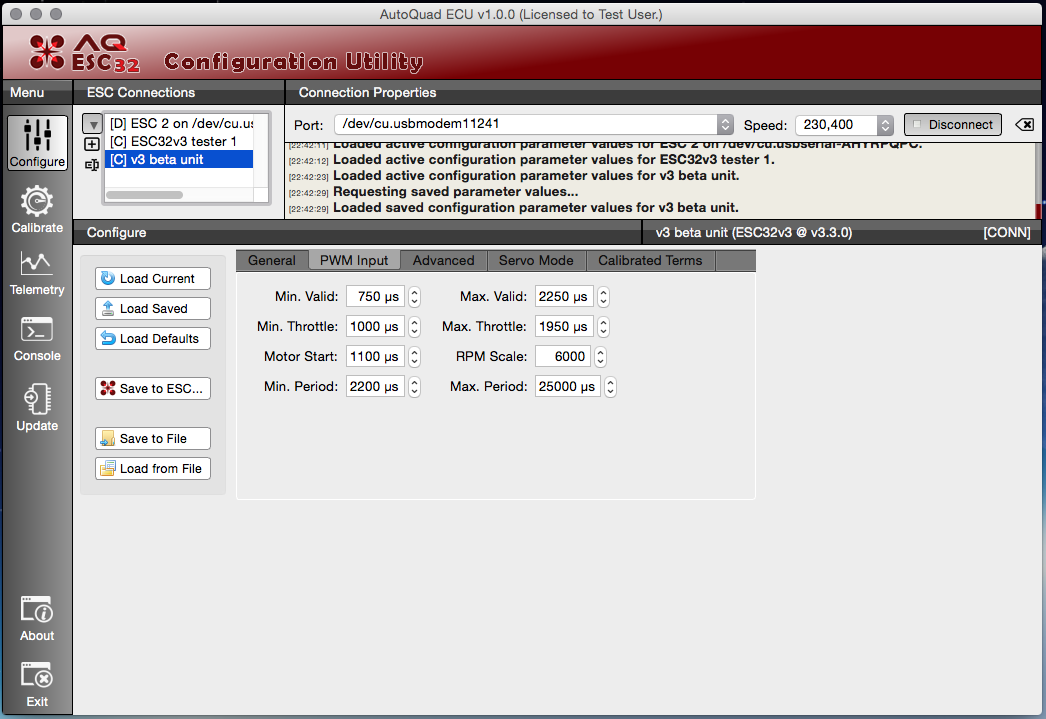The image size is (1046, 719).
Task: Select '[C] ESC32v3 tester 1' entry
Action: [179, 141]
